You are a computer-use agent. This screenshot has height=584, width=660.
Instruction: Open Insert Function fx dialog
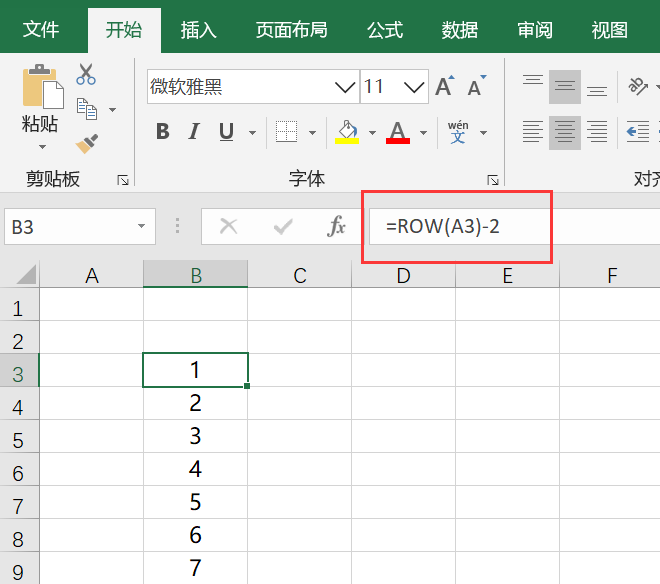click(336, 227)
